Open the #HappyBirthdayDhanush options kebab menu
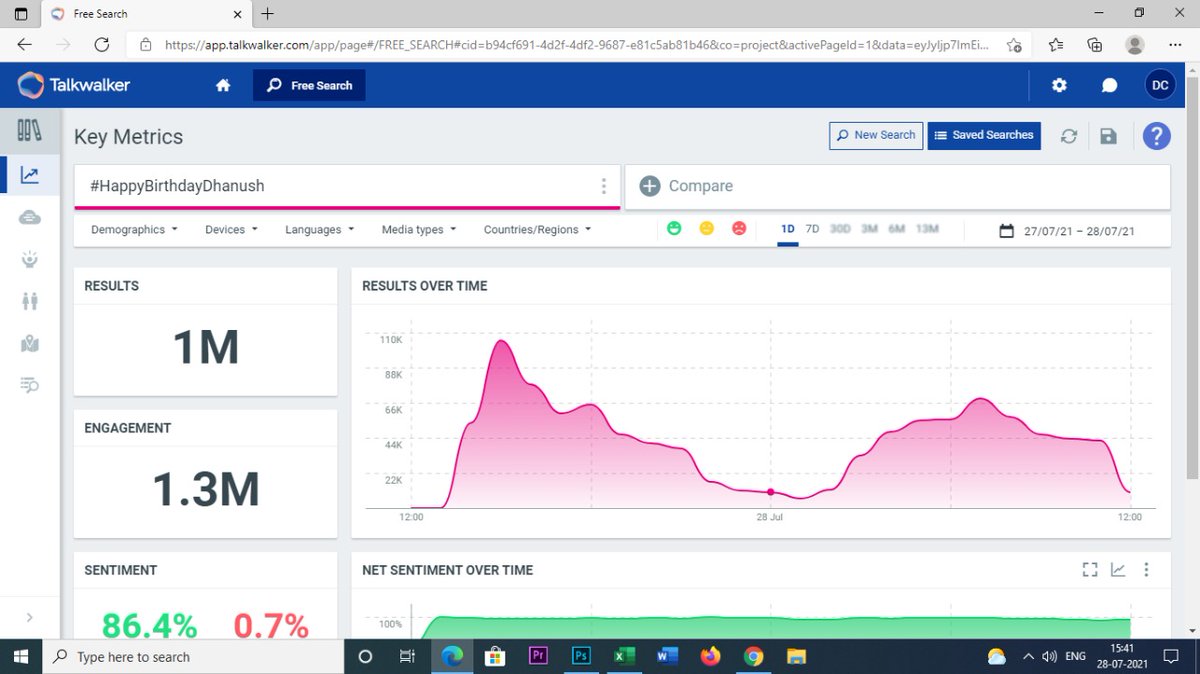This screenshot has height=674, width=1200. [603, 186]
